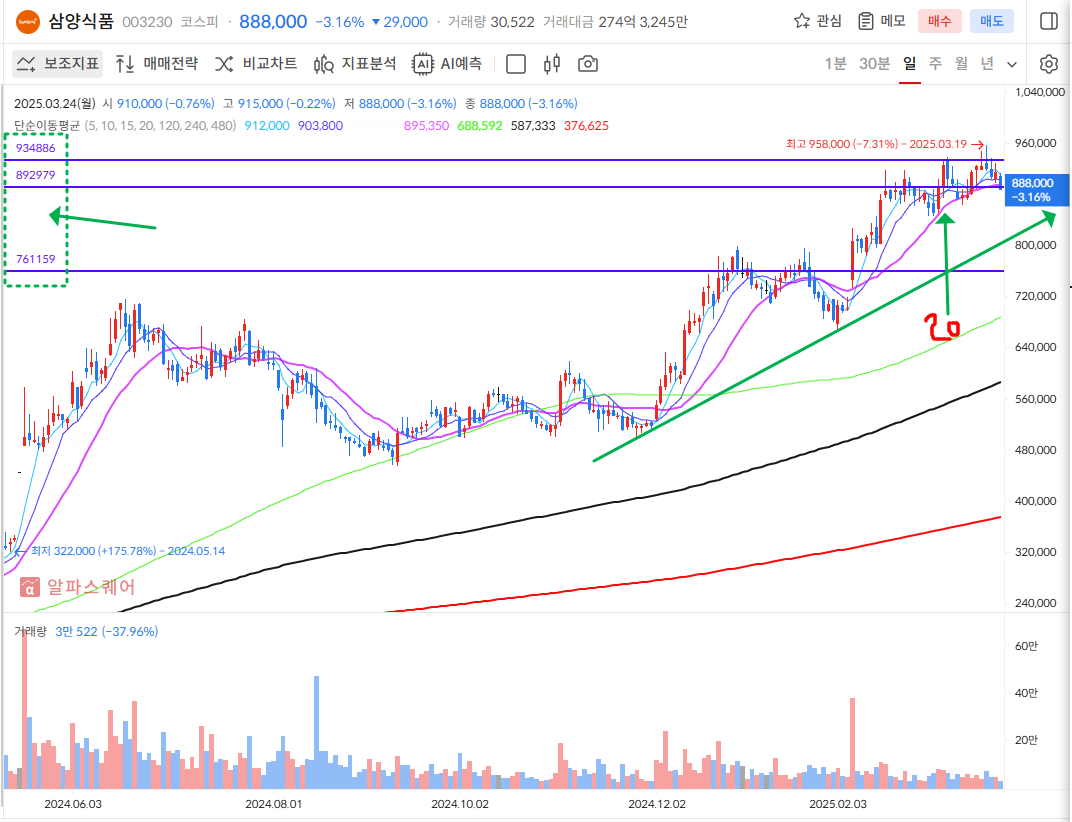Open the 지표분석 indicator analysis tool
The width and height of the screenshot is (1072, 822).
[x=355, y=64]
